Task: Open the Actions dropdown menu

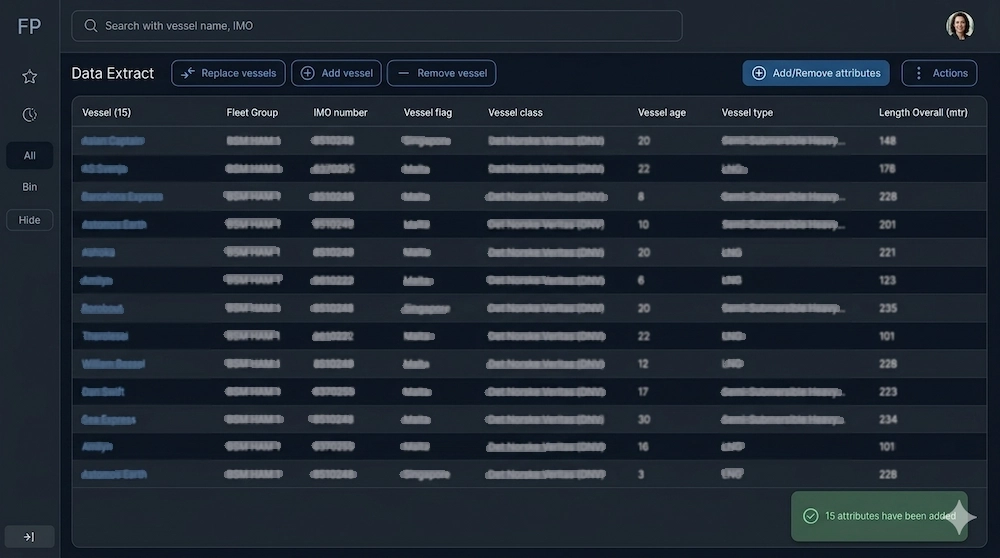Action: [940, 73]
